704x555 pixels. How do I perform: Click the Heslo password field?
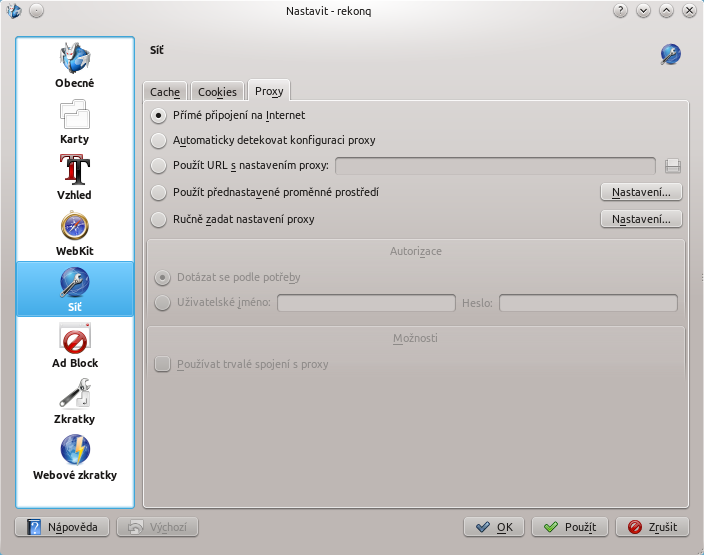[x=588, y=303]
